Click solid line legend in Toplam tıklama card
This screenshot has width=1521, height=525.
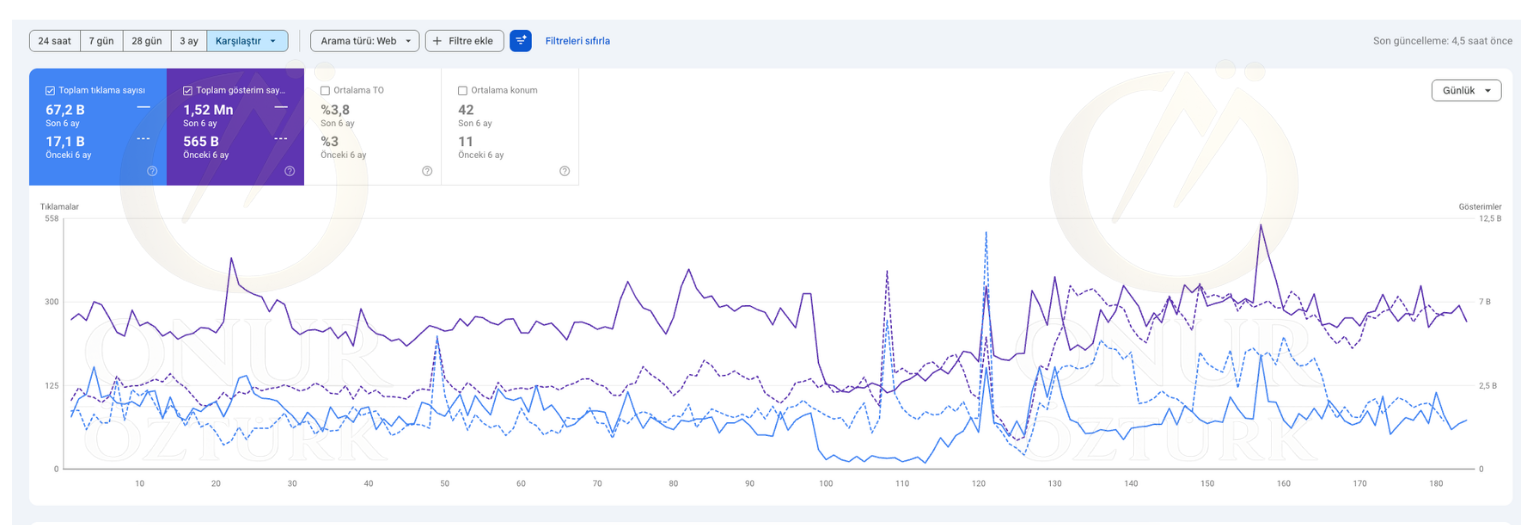pyautogui.click(x=143, y=107)
